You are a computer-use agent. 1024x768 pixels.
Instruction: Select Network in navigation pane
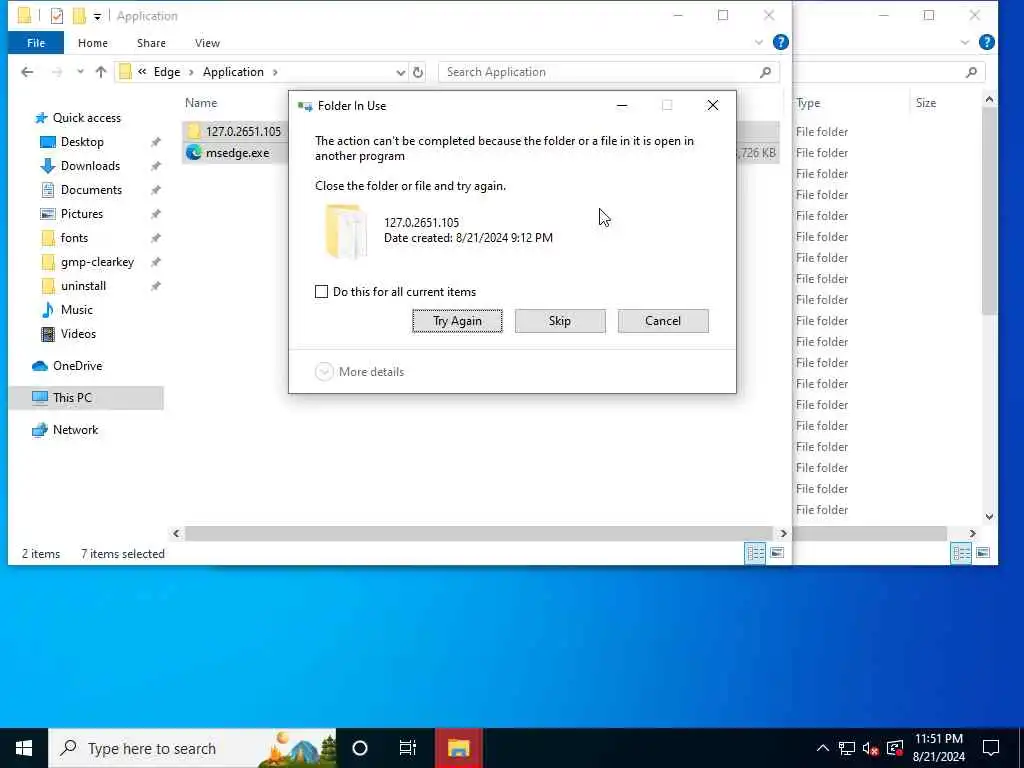(75, 430)
